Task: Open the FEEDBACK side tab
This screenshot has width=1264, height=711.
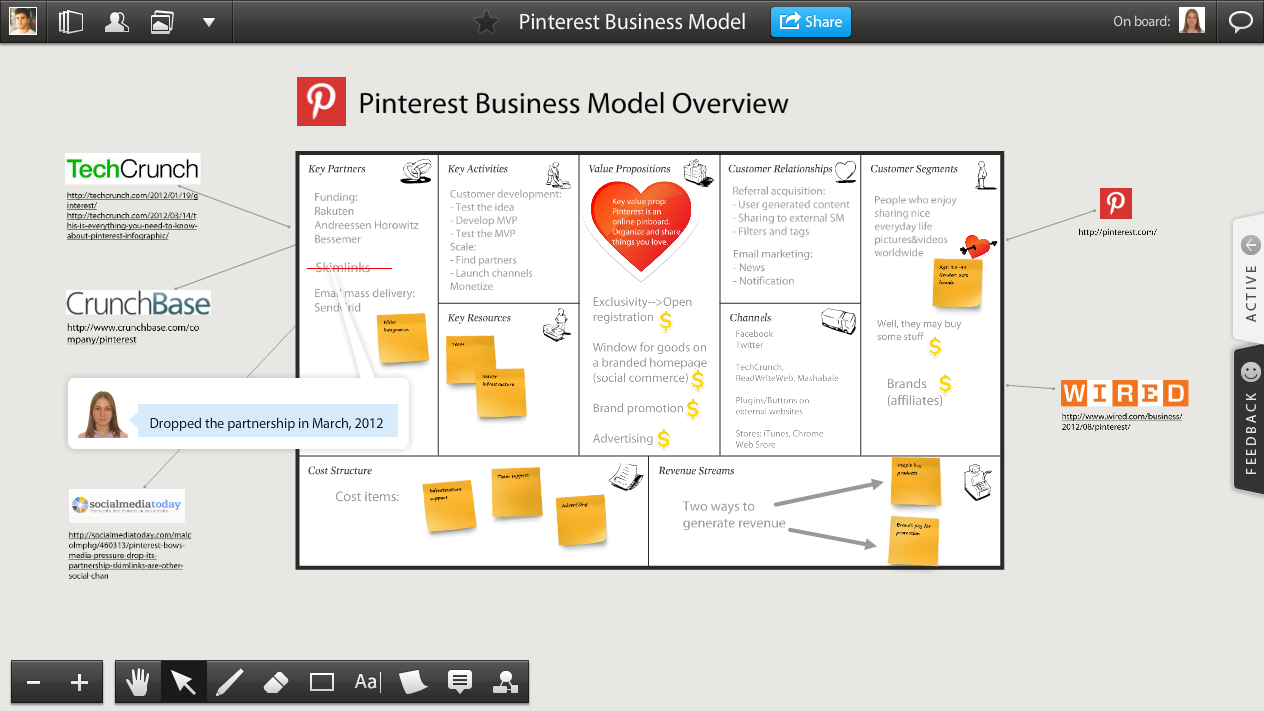Action: tap(1250, 419)
